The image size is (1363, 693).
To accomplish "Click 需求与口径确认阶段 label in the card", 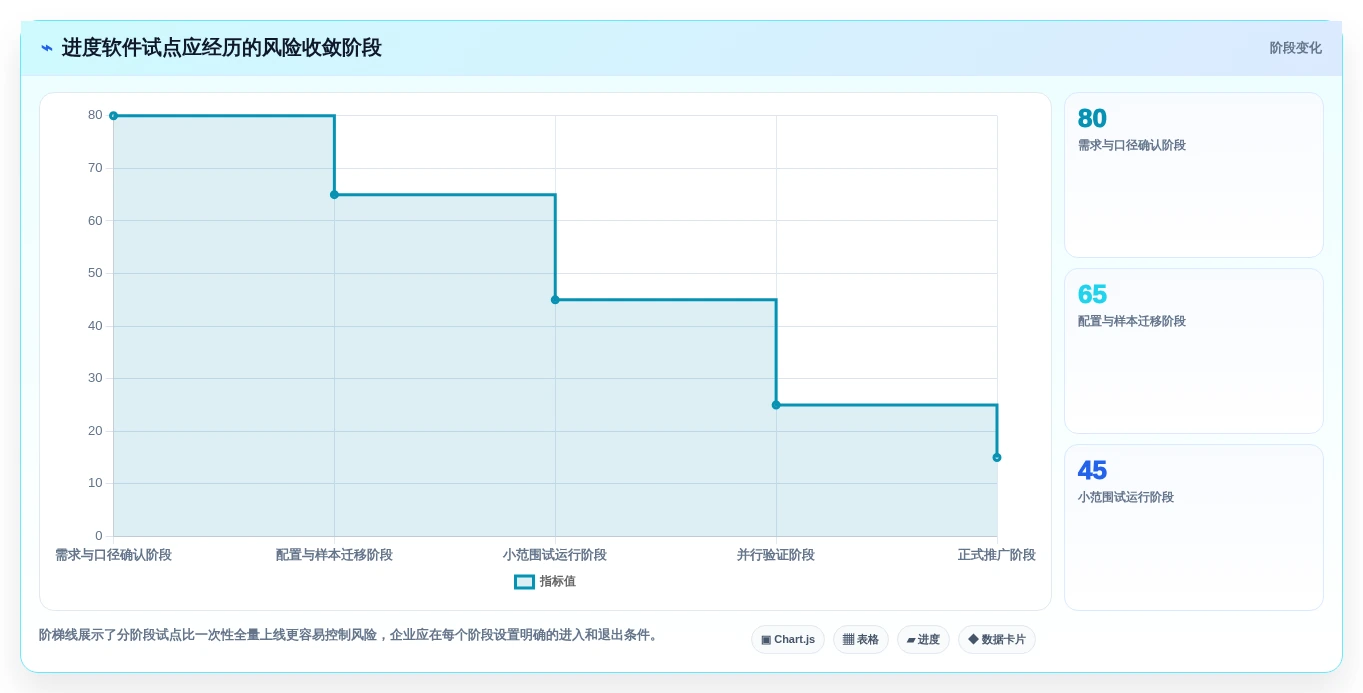I will (x=1132, y=146).
